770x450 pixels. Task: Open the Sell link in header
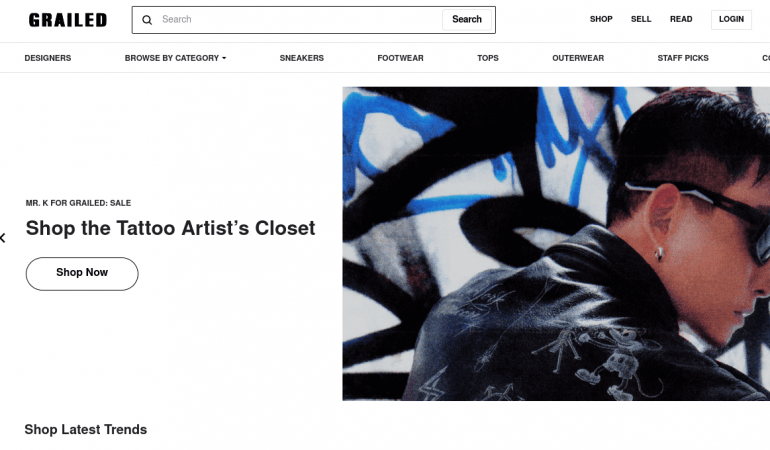point(641,19)
